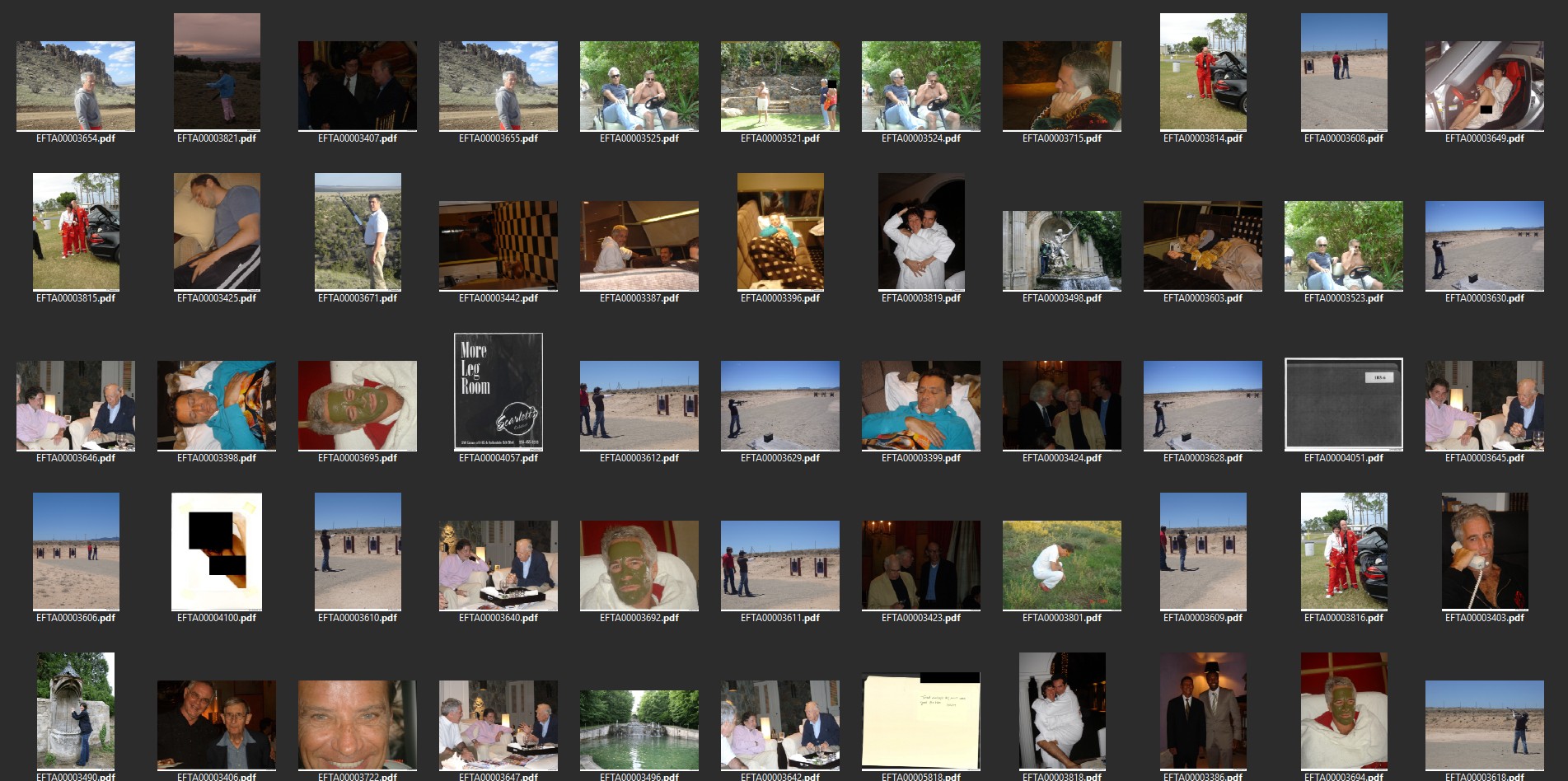Select the EFTA00003816.pdf thumbnail
The image size is (1568, 781).
click(x=1344, y=551)
